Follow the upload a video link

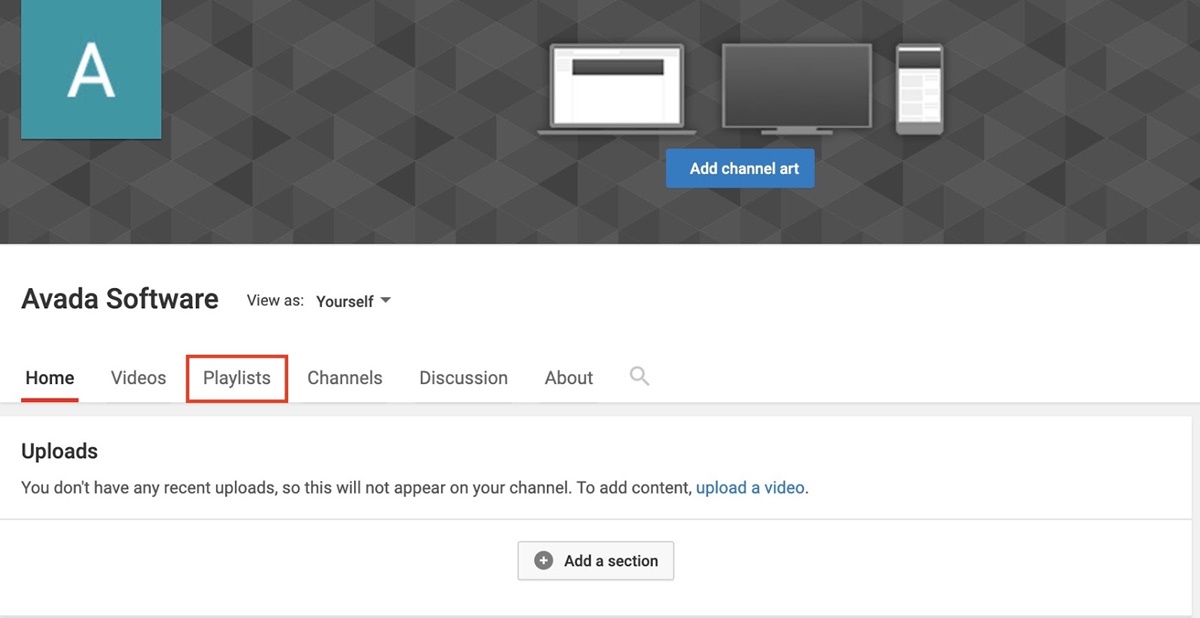click(x=750, y=488)
